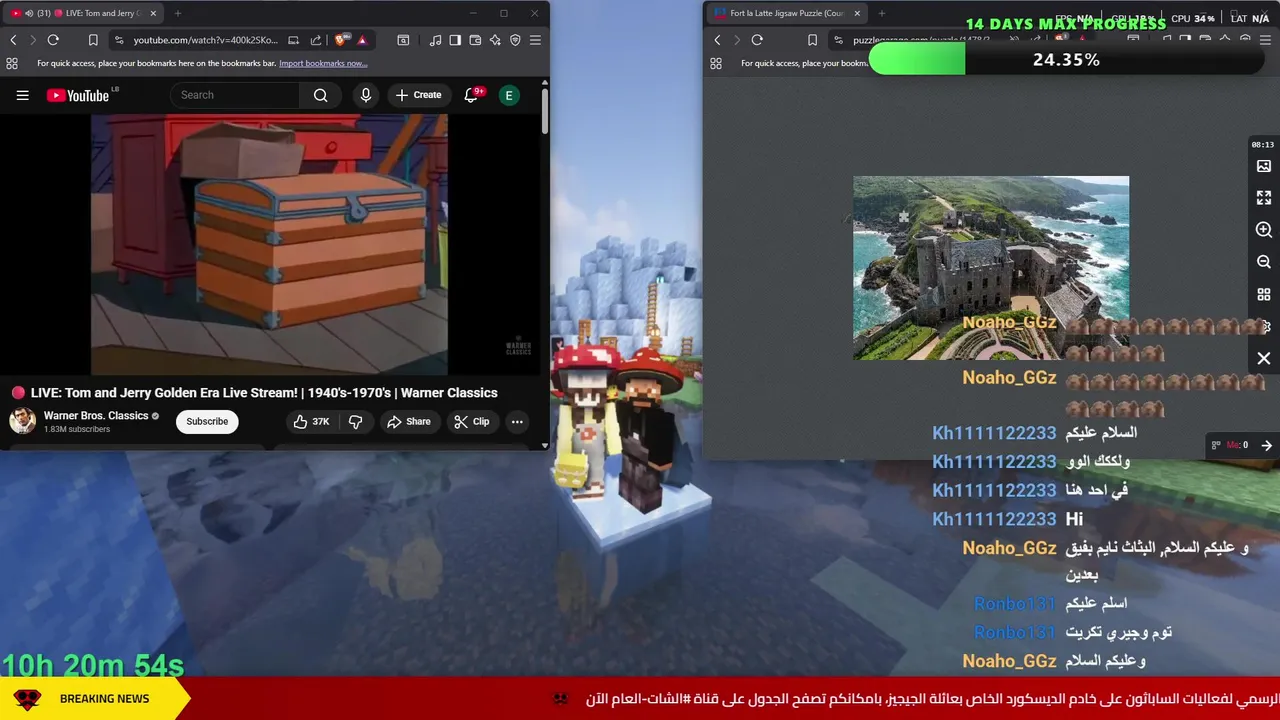Toggle the browser sidebar panel in YouTube window
This screenshot has width=1280, height=720.
pos(455,40)
